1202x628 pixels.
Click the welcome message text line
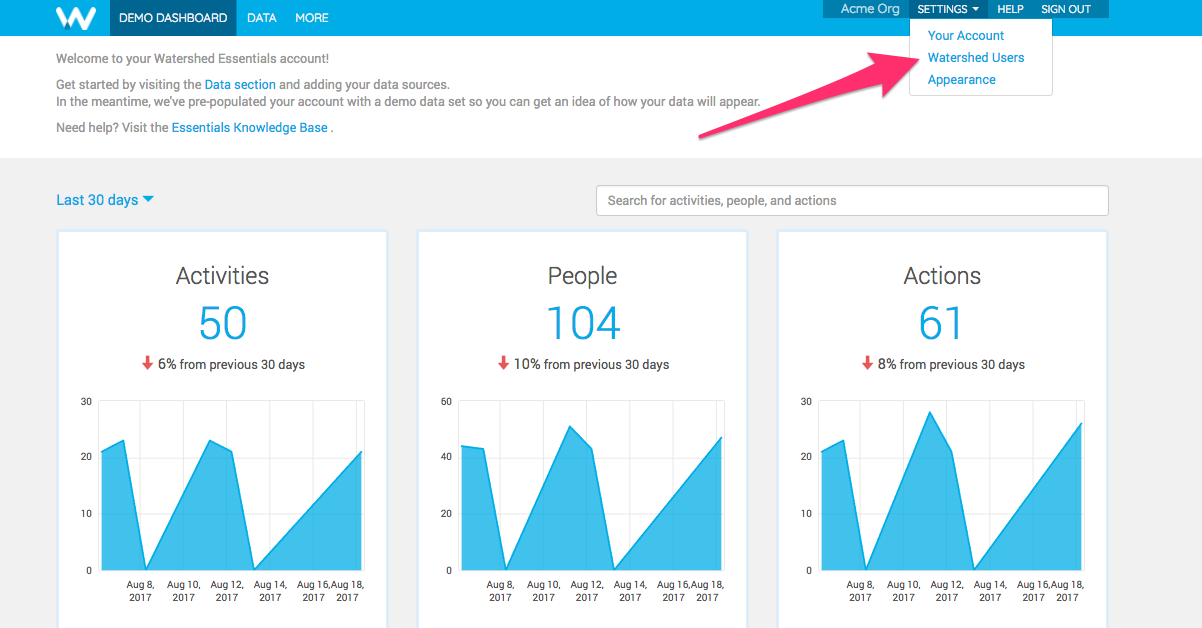click(192, 59)
